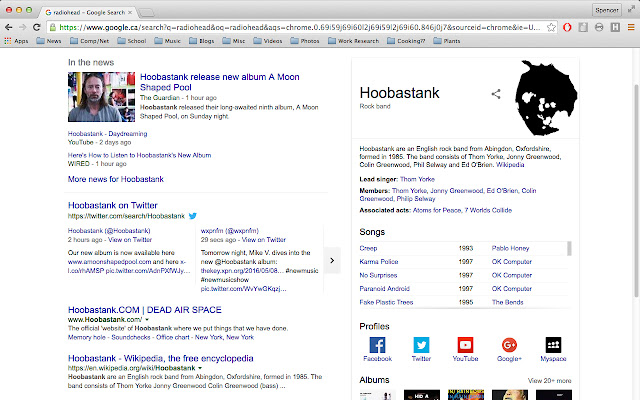Click the songs list scrollbar

pos(569,248)
